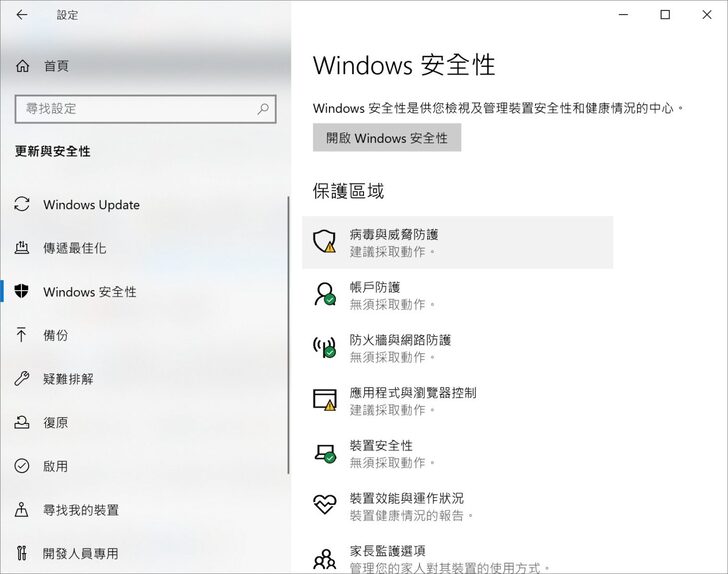Minimize the 設定 window
The width and height of the screenshot is (728, 574).
pyautogui.click(x=624, y=15)
